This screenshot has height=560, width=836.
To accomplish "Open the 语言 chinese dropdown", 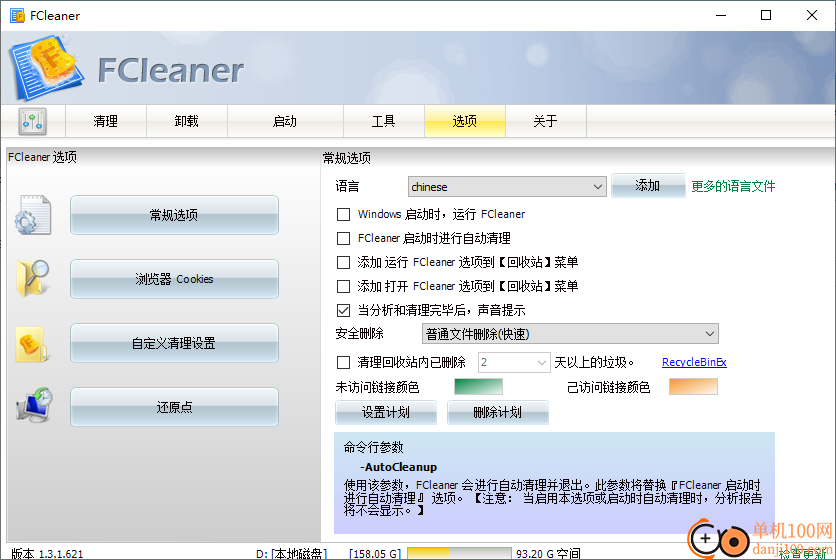I will 507,187.
